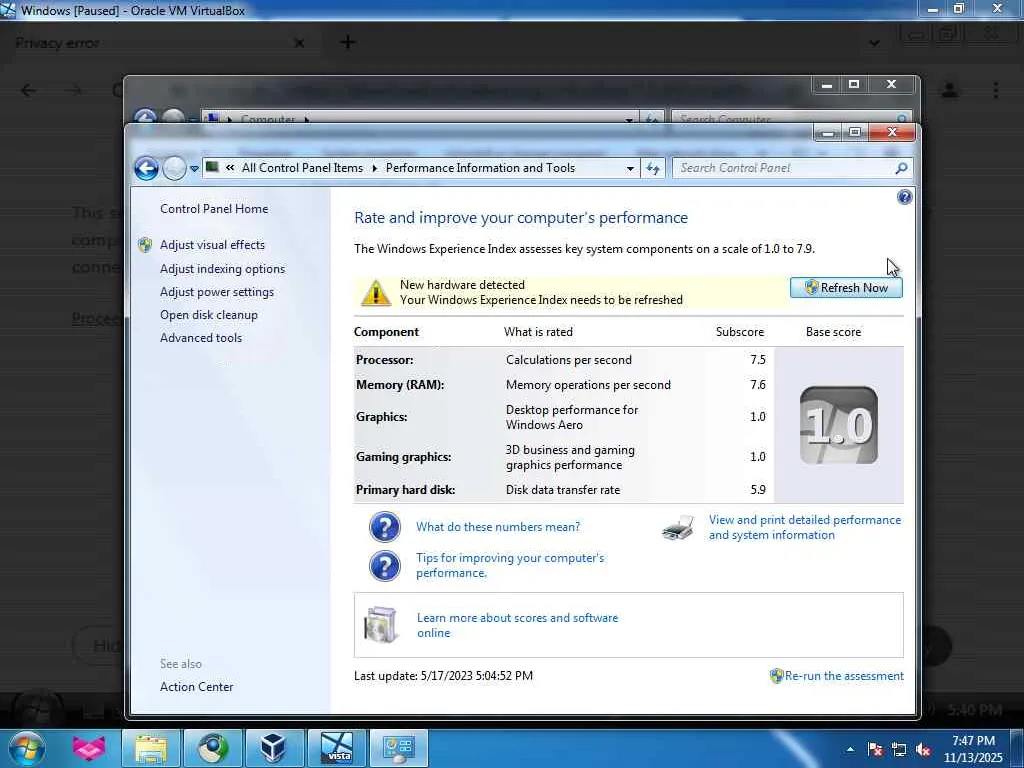1024x768 pixels.
Task: Select Performance Information and Tools breadcrumb
Action: [x=480, y=168]
